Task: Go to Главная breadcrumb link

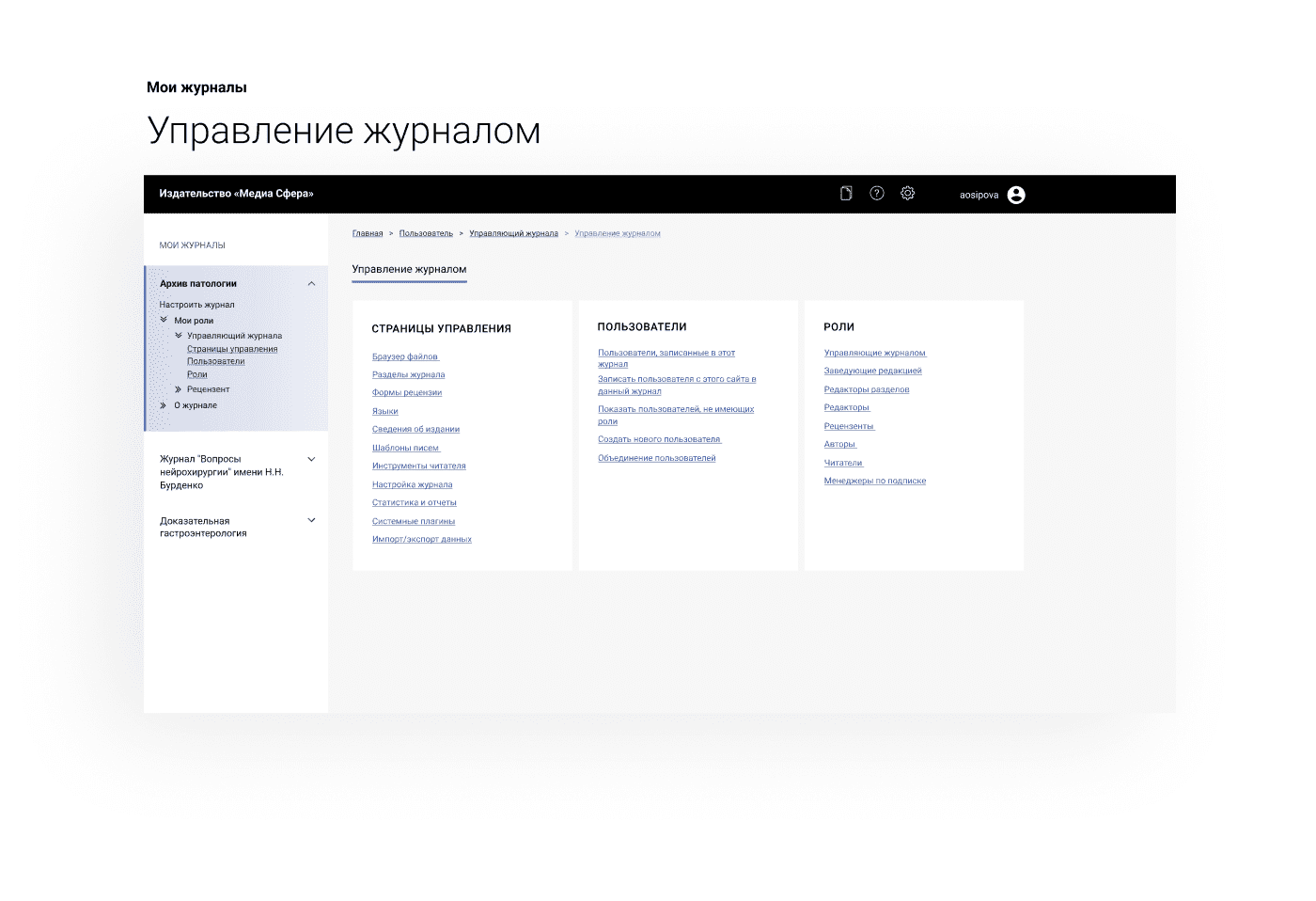Action: click(x=368, y=233)
